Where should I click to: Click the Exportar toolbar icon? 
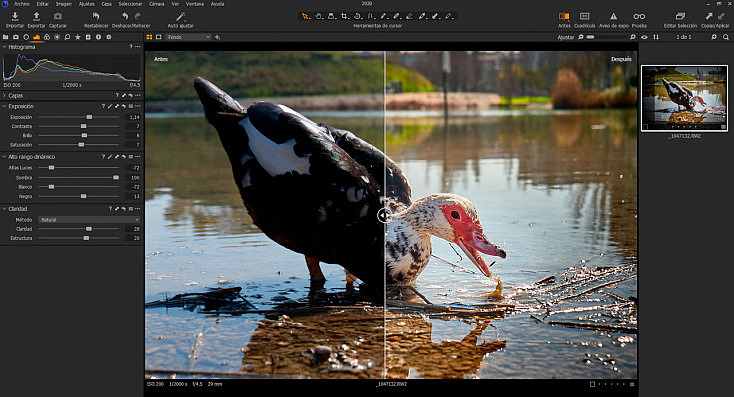(x=36, y=16)
